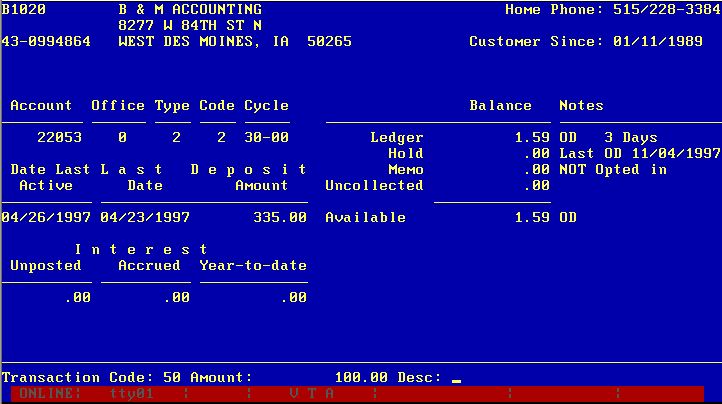Click Date Last Active value 04/26/1997

tap(46, 217)
